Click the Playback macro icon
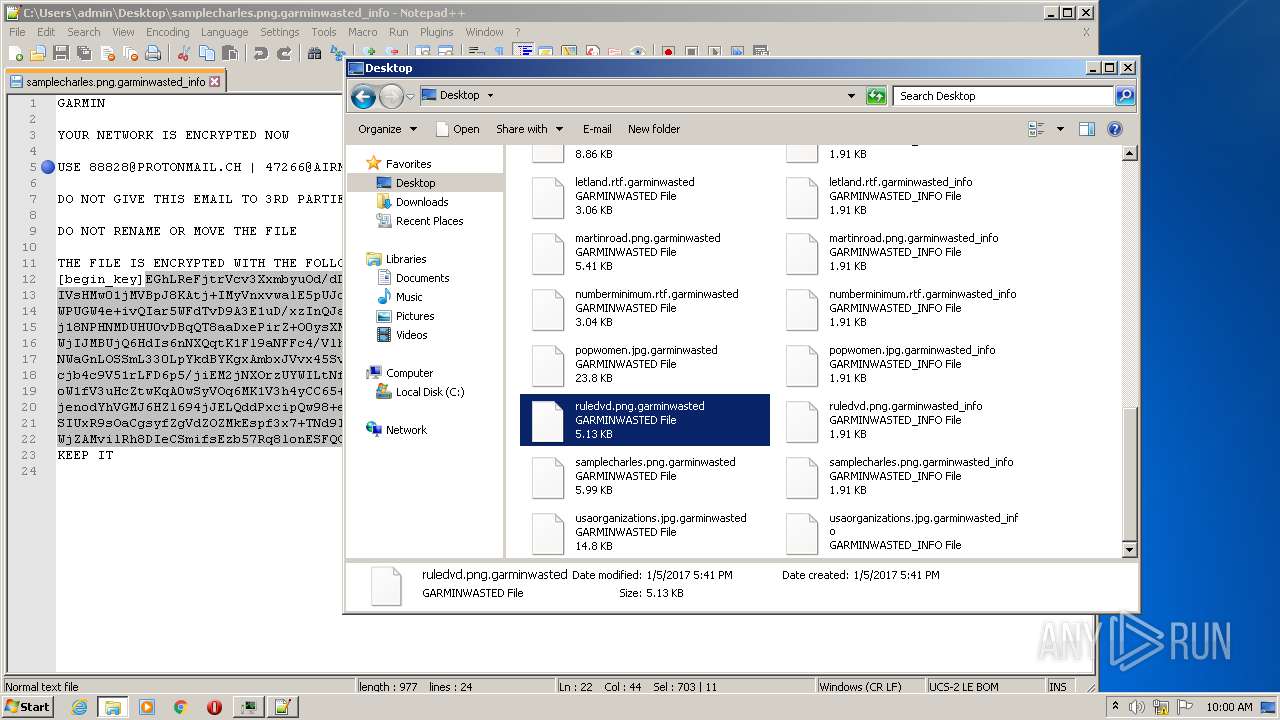The image size is (1280, 720). click(714, 53)
